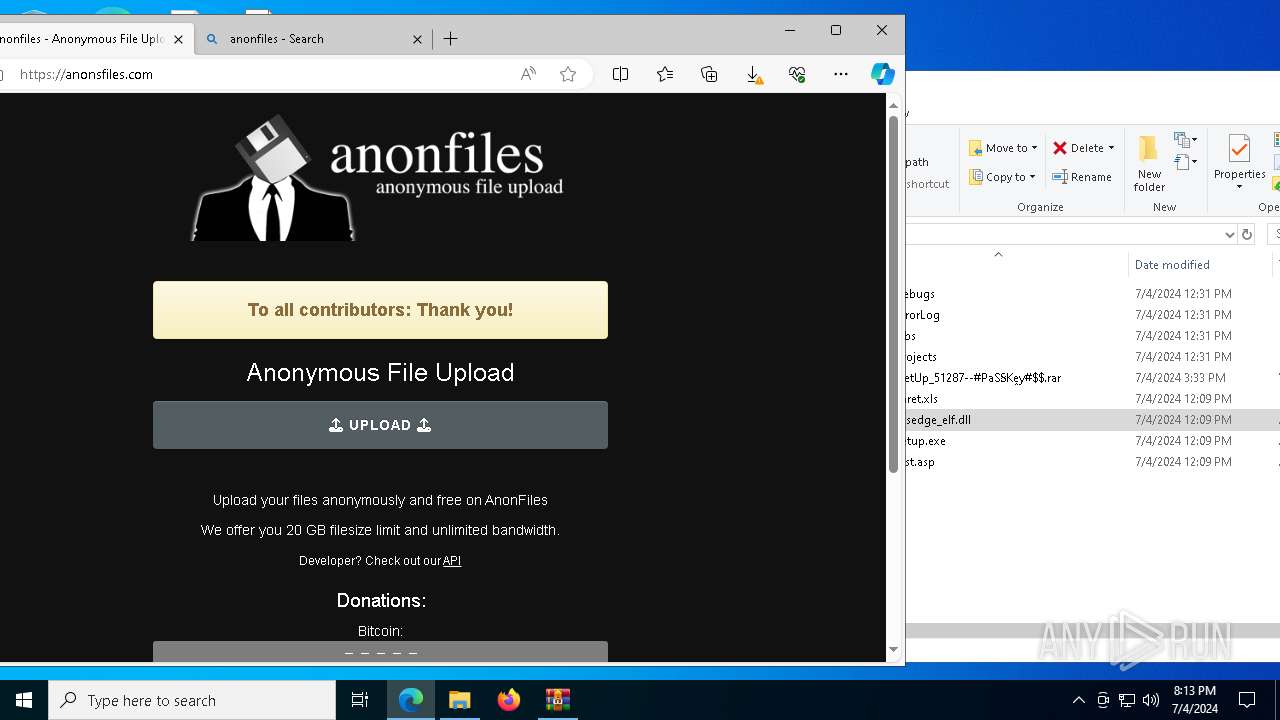This screenshot has width=1280, height=720.
Task: Open a new browser tab
Action: point(451,39)
